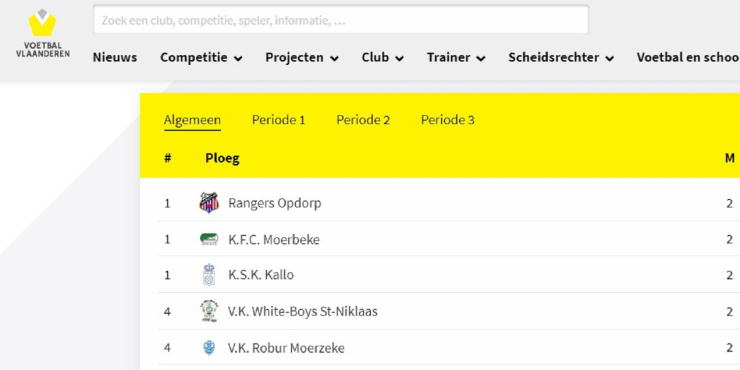Click the V.K. Robur Moerzeke club logo

tap(209, 348)
